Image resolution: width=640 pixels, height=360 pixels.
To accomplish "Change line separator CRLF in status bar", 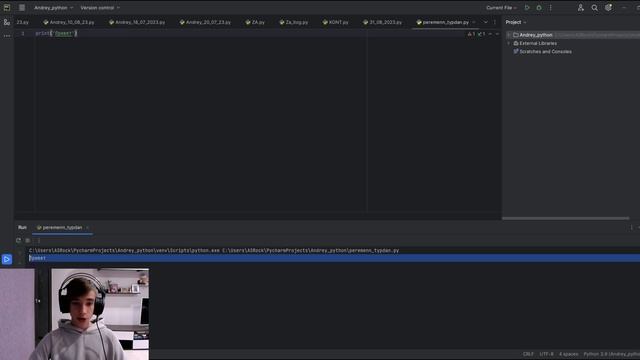I will (x=528, y=354).
